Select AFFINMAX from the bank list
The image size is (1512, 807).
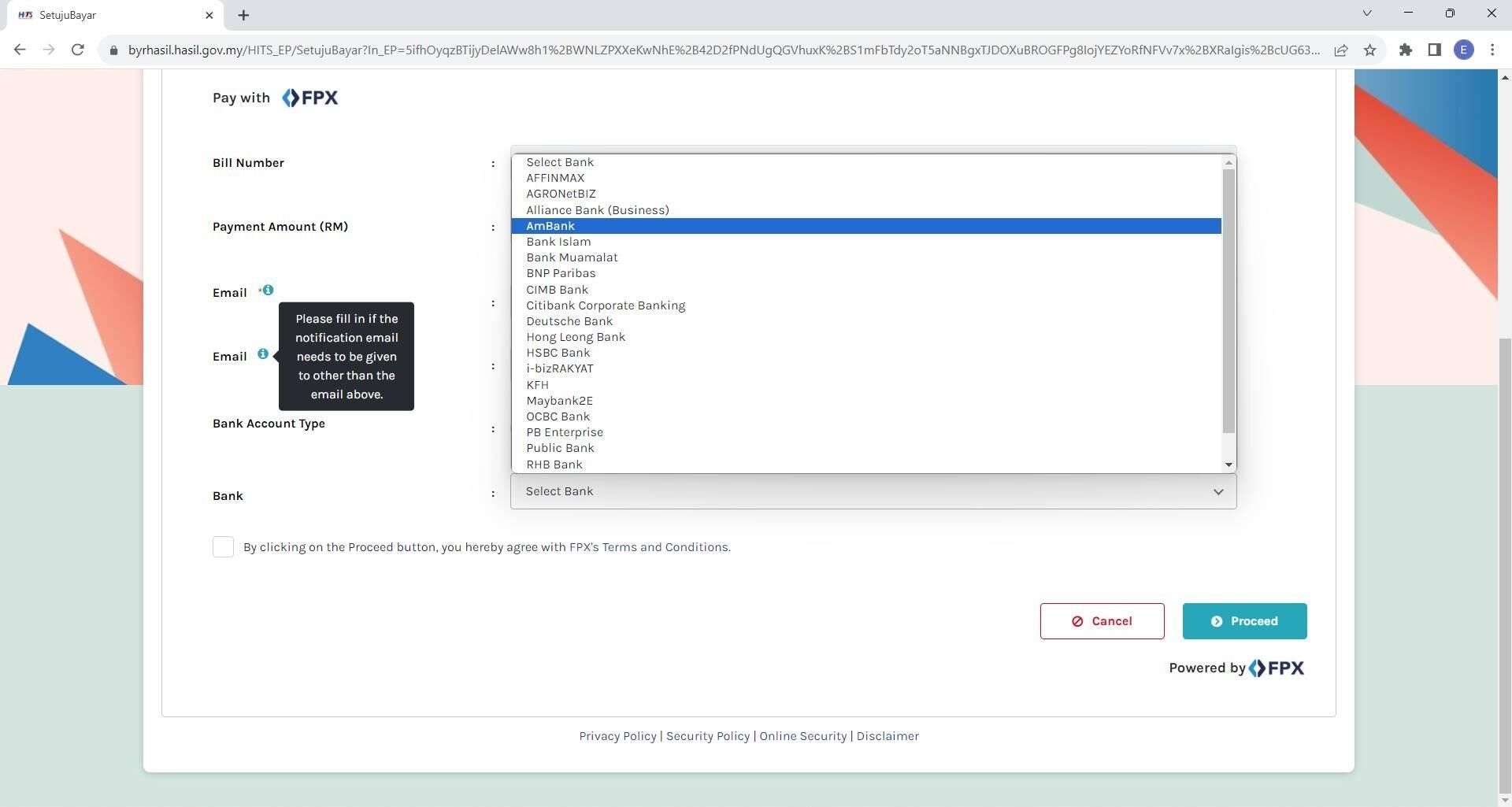[x=866, y=178]
